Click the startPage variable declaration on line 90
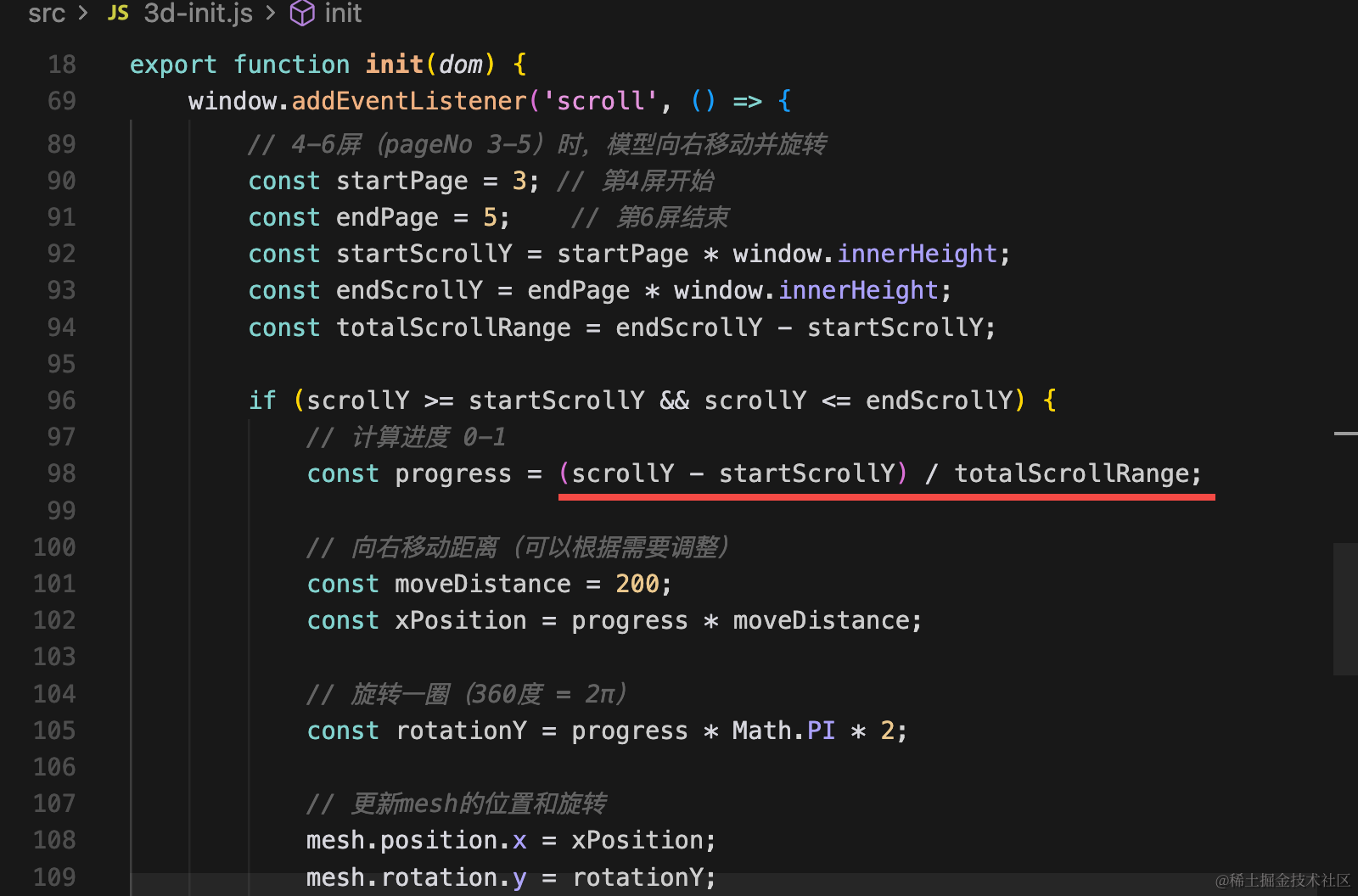The width and height of the screenshot is (1358, 896). pyautogui.click(x=401, y=181)
